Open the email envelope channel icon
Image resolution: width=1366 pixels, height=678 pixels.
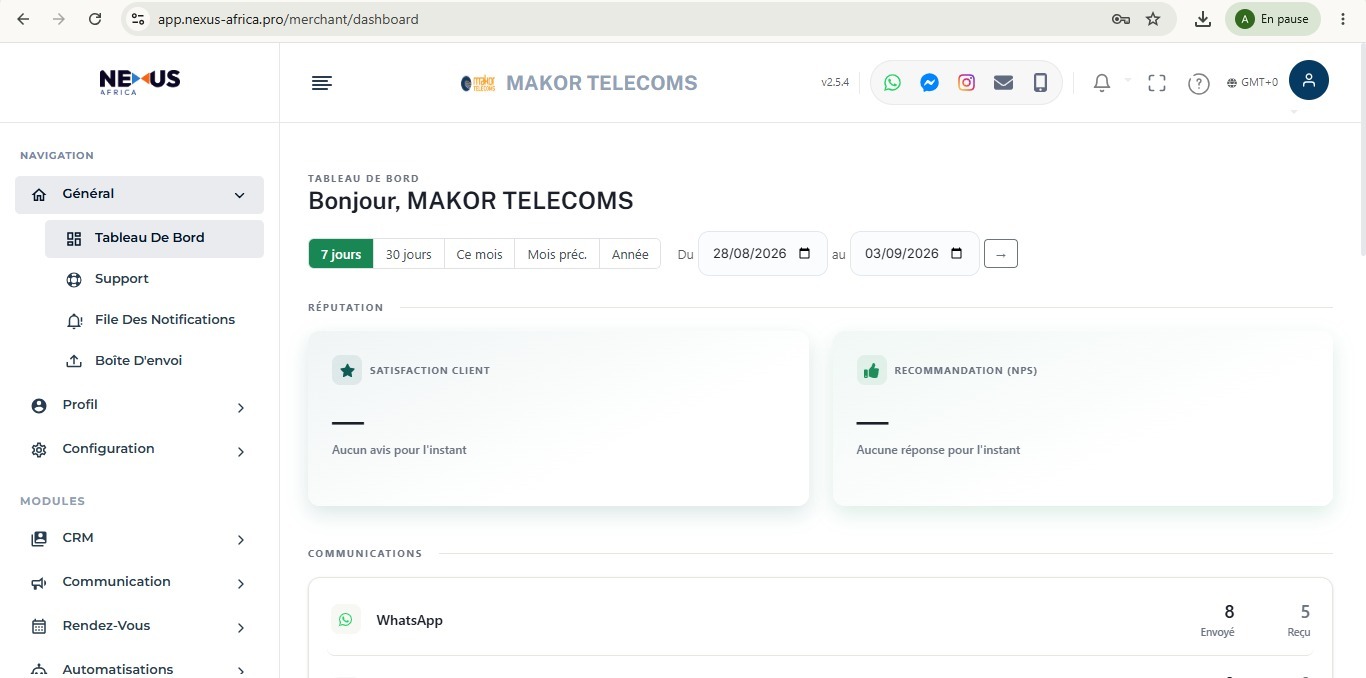point(1003,83)
